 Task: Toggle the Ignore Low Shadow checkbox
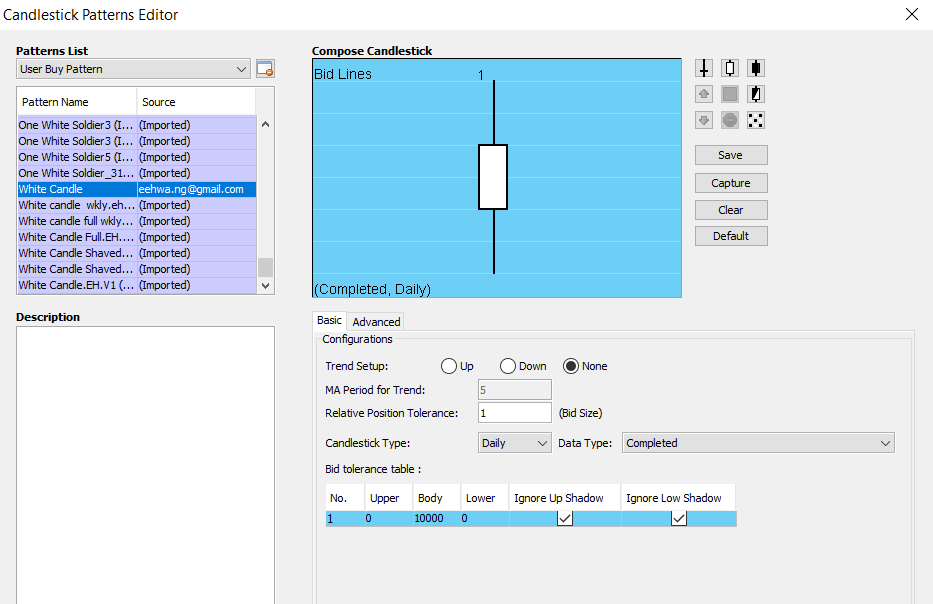coord(678,518)
